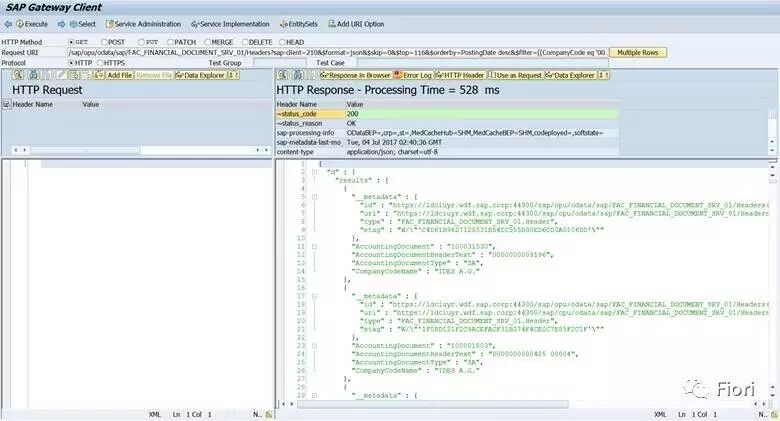Click the Test Case input field
780x421 pixels.
(483, 63)
